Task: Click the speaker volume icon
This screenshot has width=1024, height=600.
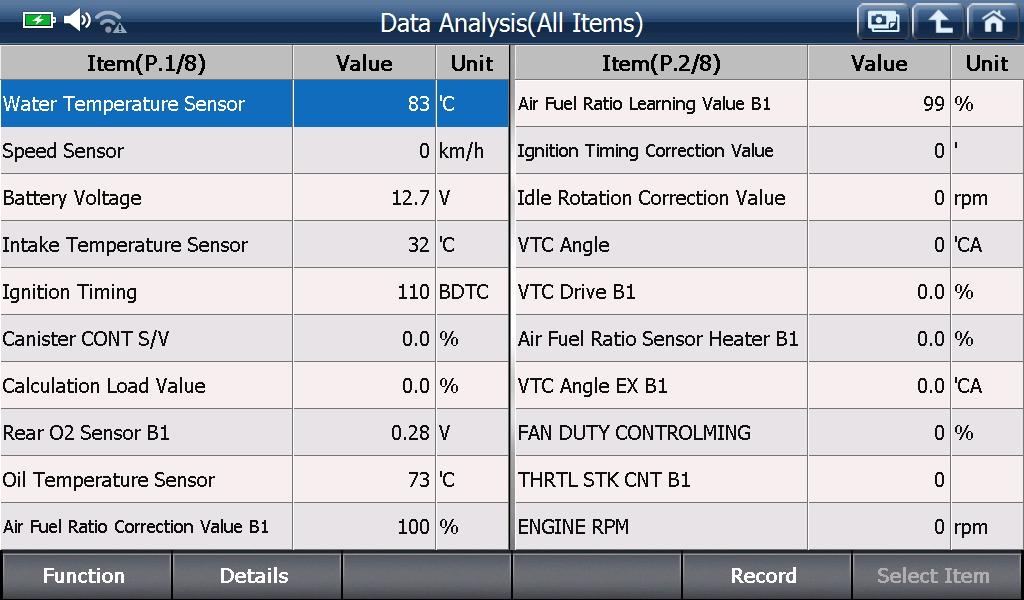Action: [x=77, y=20]
